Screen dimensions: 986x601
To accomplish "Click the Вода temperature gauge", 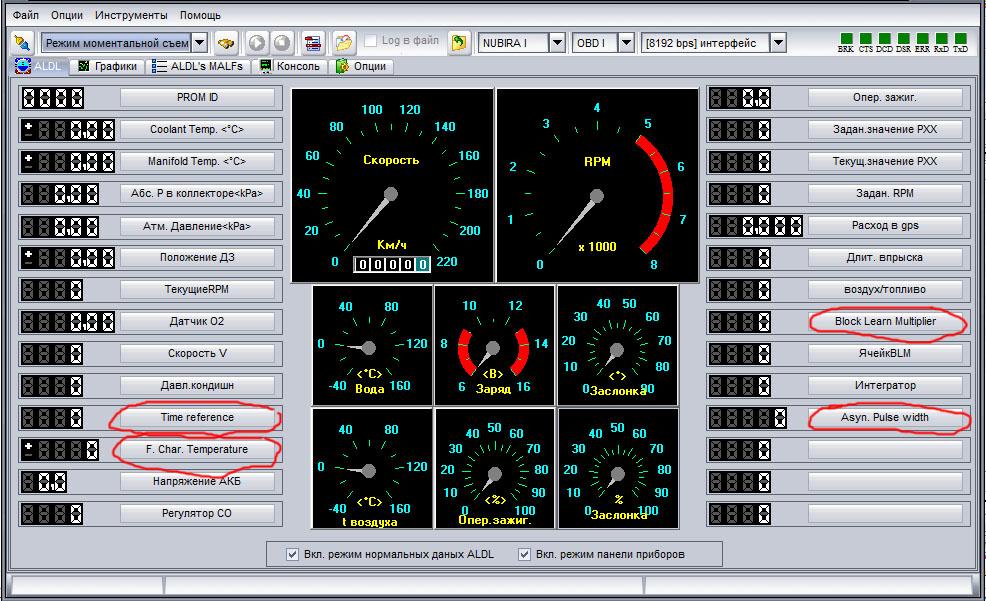I will [x=372, y=345].
